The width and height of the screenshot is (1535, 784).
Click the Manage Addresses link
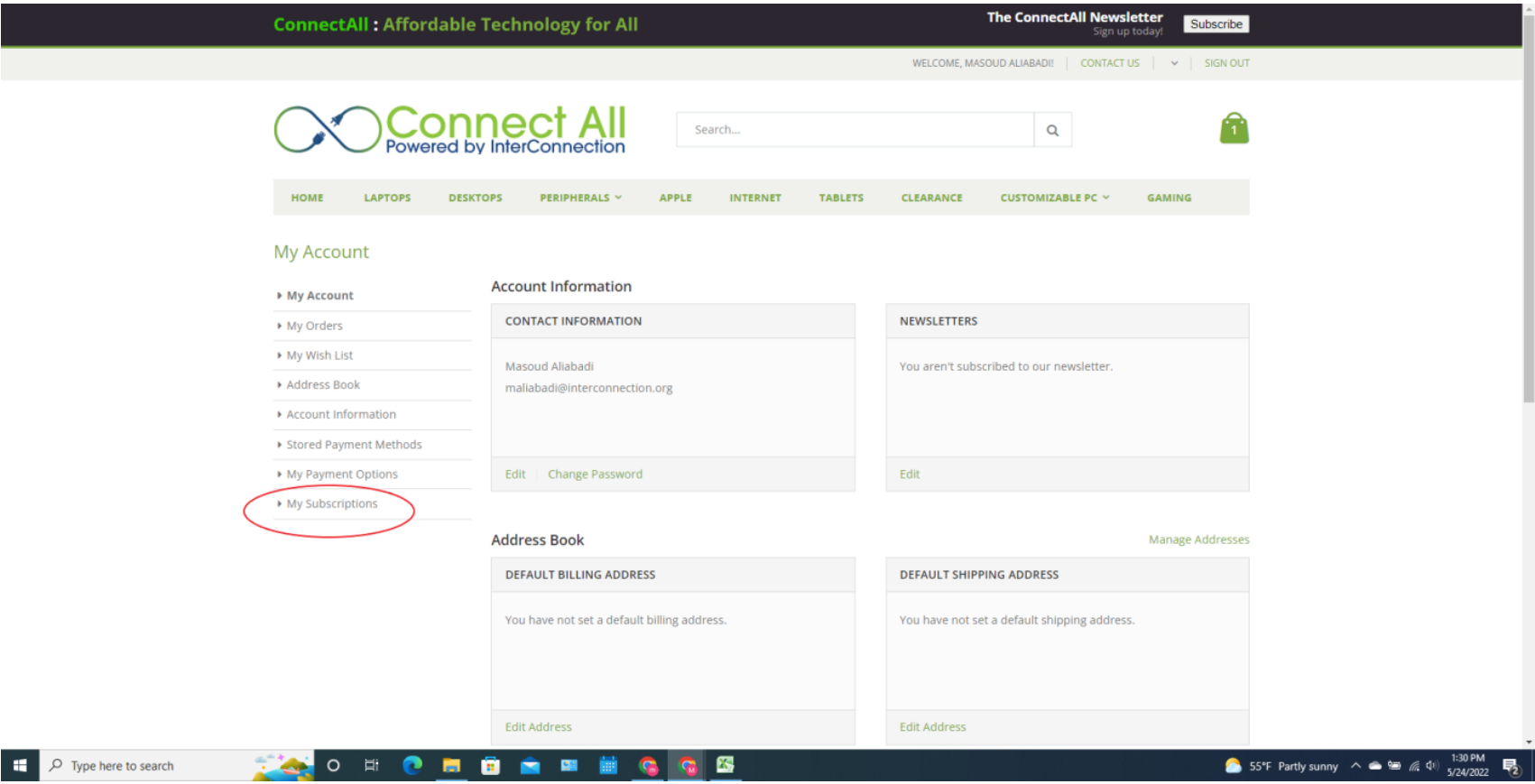point(1198,540)
